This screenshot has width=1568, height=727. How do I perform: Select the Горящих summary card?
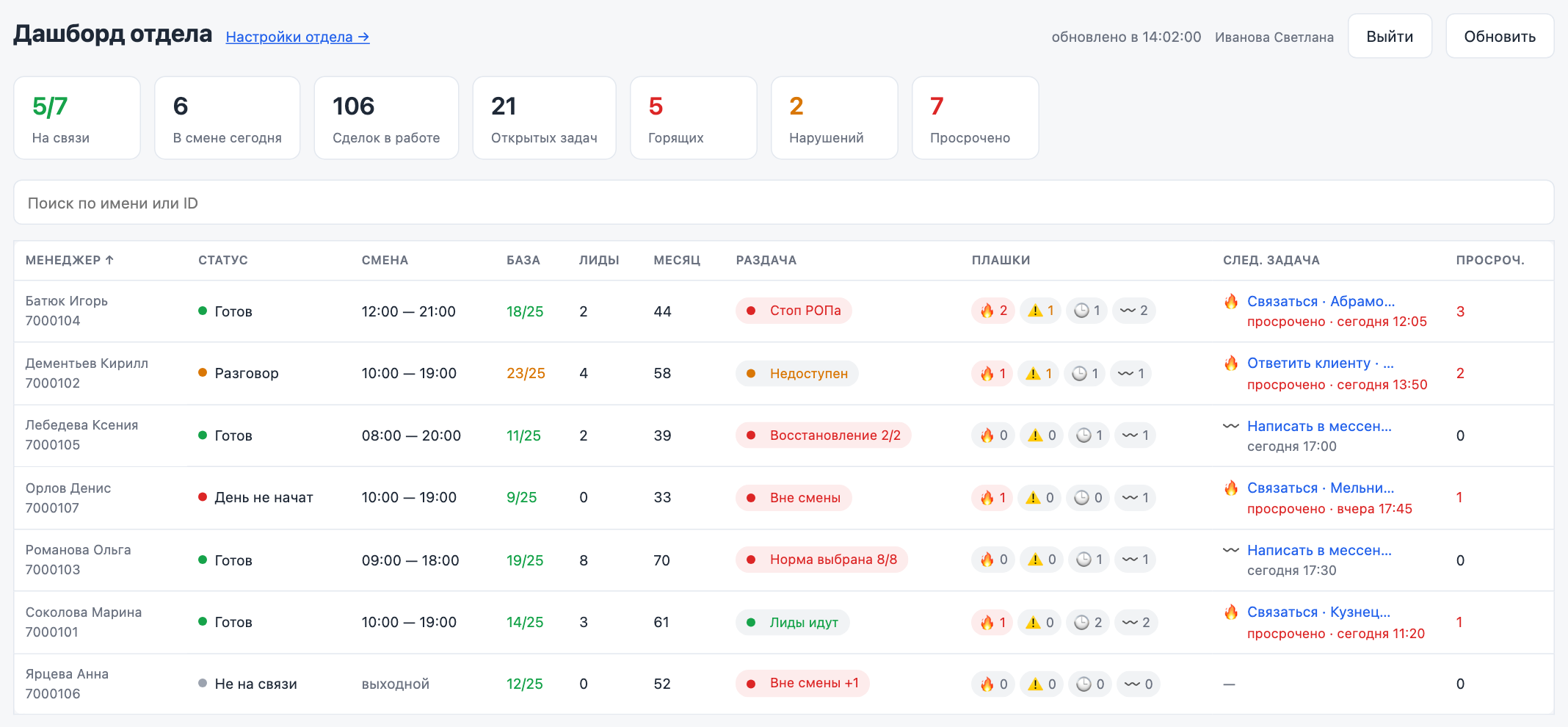(x=694, y=117)
